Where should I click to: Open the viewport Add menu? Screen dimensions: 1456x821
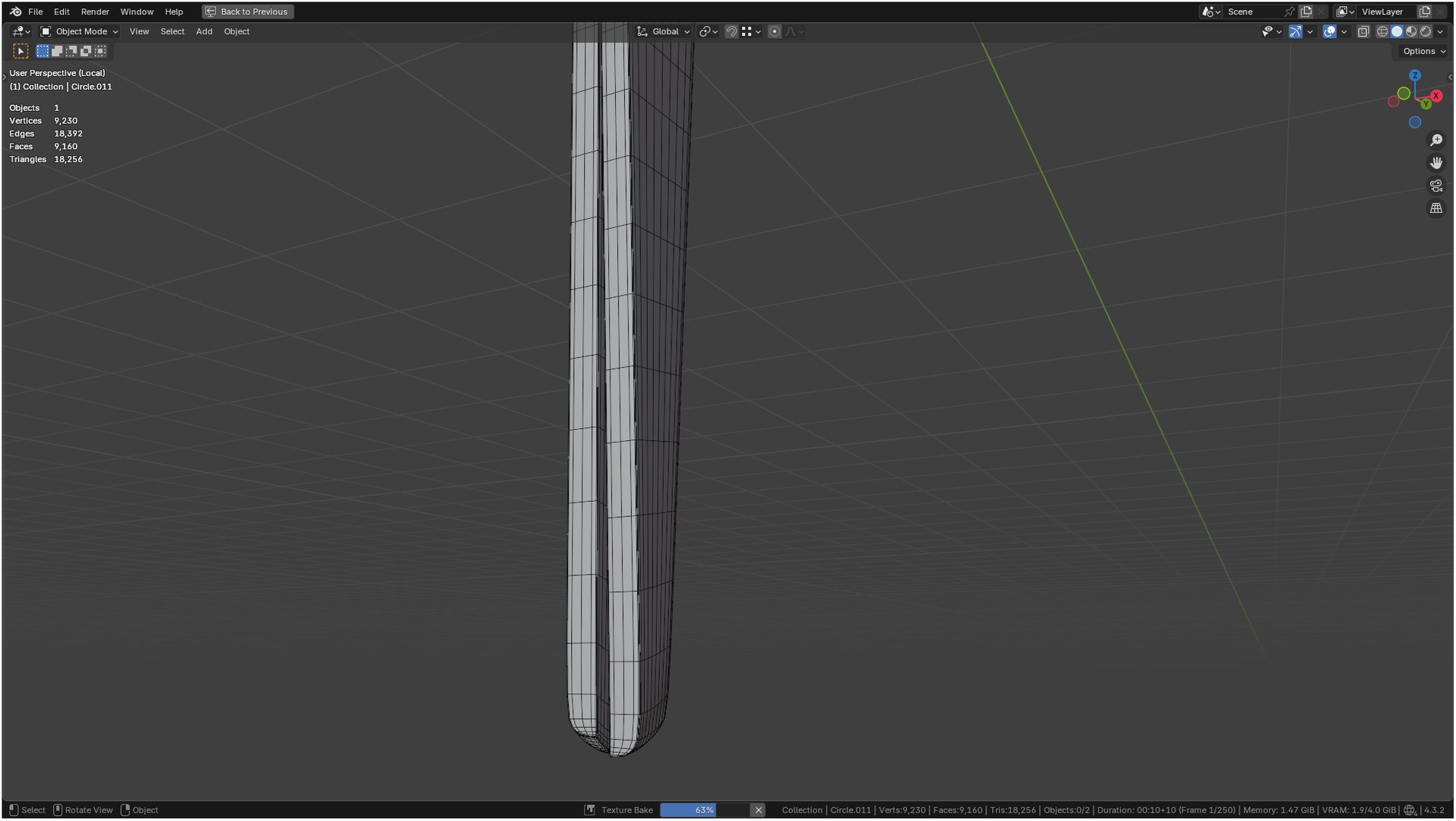click(x=204, y=31)
